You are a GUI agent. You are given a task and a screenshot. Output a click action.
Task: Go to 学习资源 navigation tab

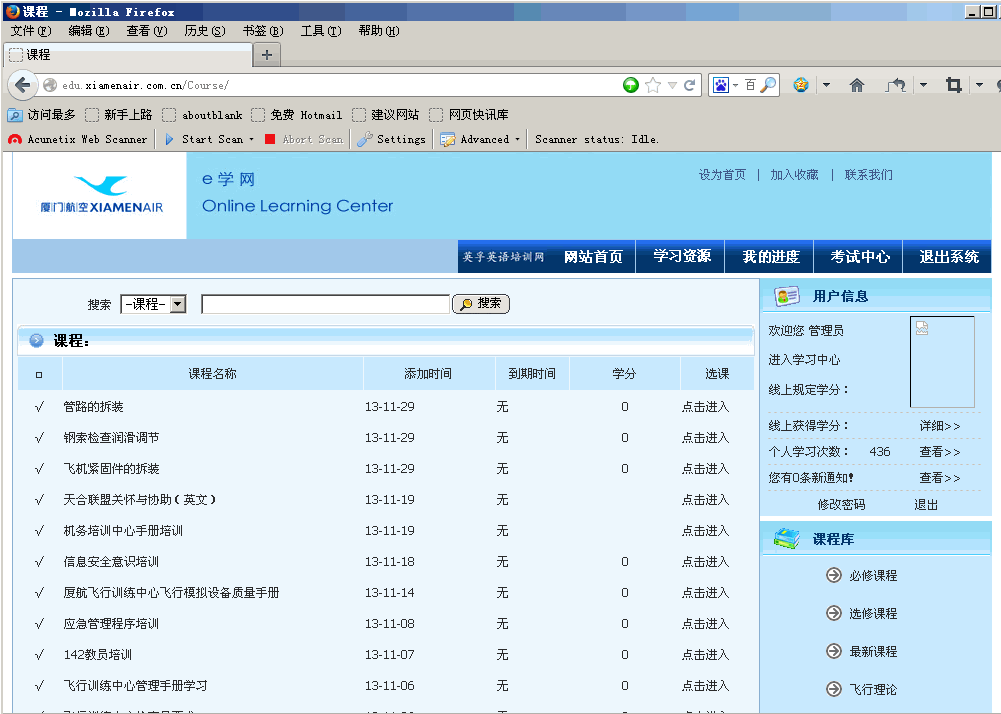681,257
